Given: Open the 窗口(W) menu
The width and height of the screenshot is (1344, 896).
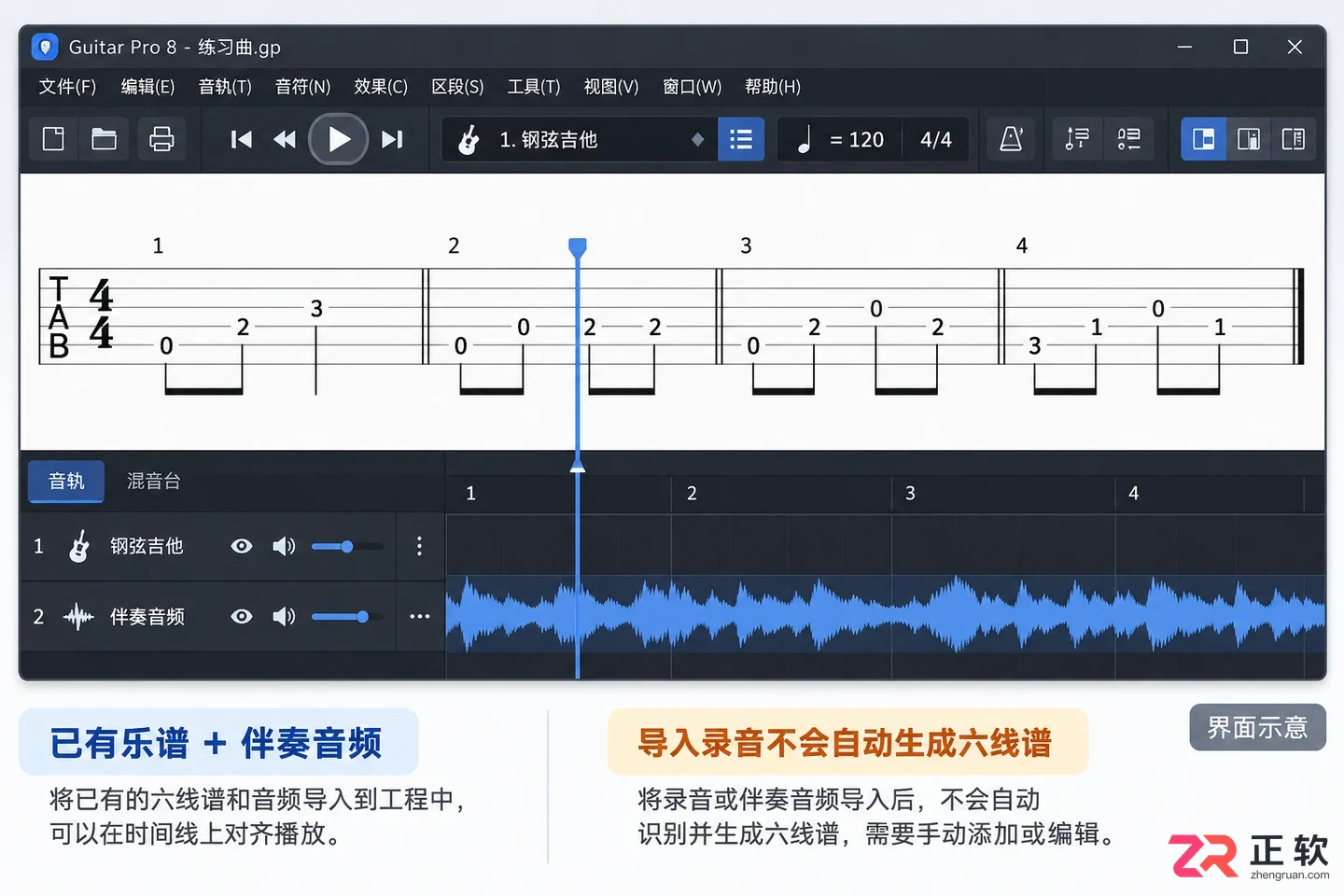Looking at the screenshot, I should [692, 87].
